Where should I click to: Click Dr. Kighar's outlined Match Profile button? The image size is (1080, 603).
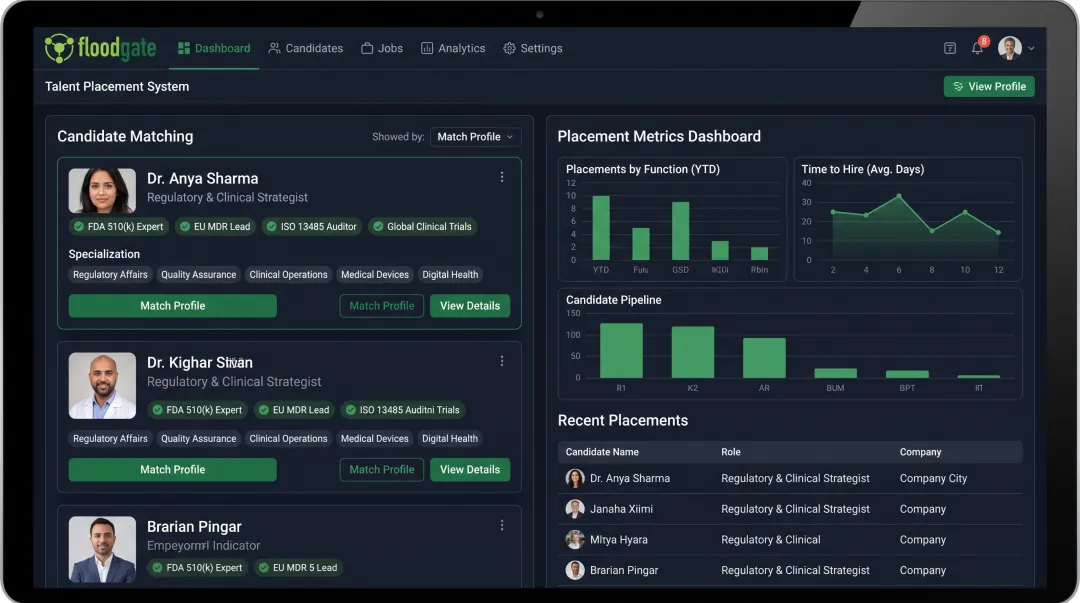click(382, 469)
